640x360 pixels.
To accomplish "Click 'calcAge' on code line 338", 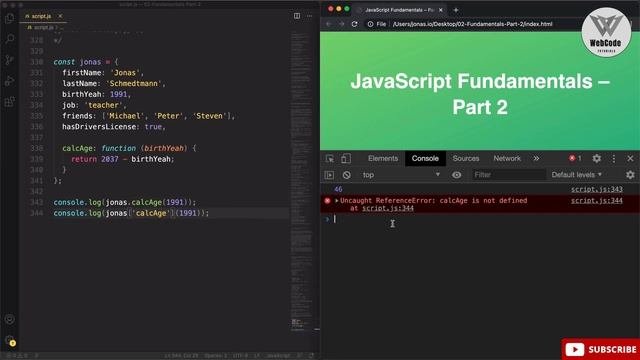I will coord(78,148).
